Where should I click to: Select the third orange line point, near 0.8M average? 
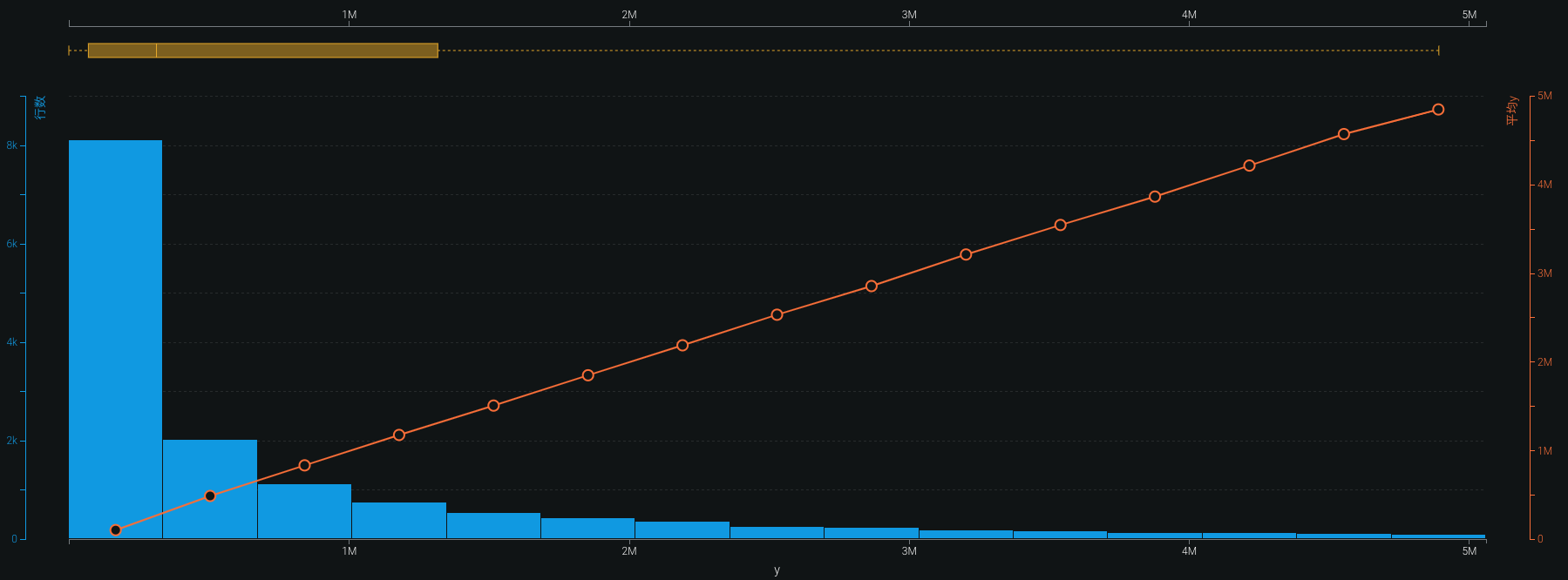tap(304, 465)
